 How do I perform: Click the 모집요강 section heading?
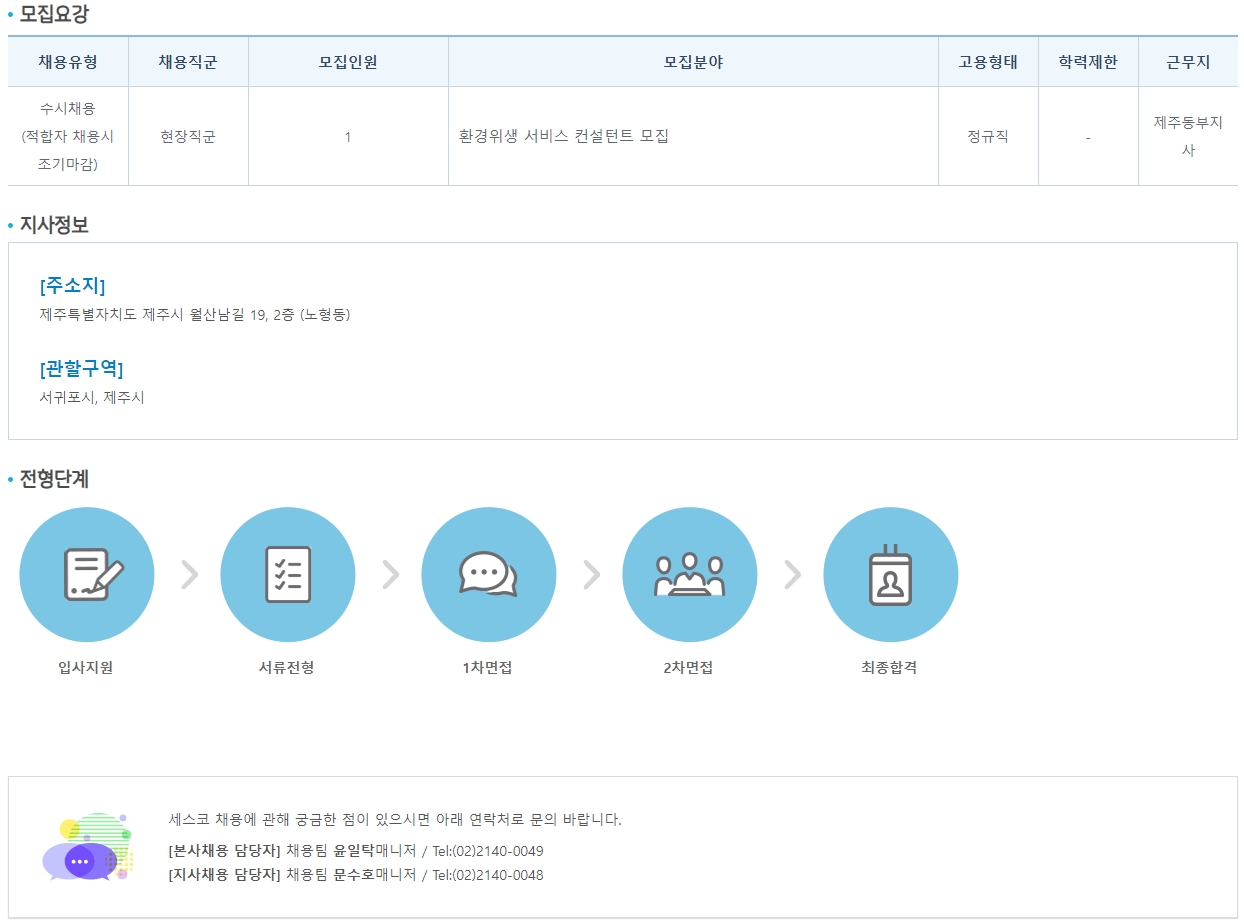coord(54,14)
